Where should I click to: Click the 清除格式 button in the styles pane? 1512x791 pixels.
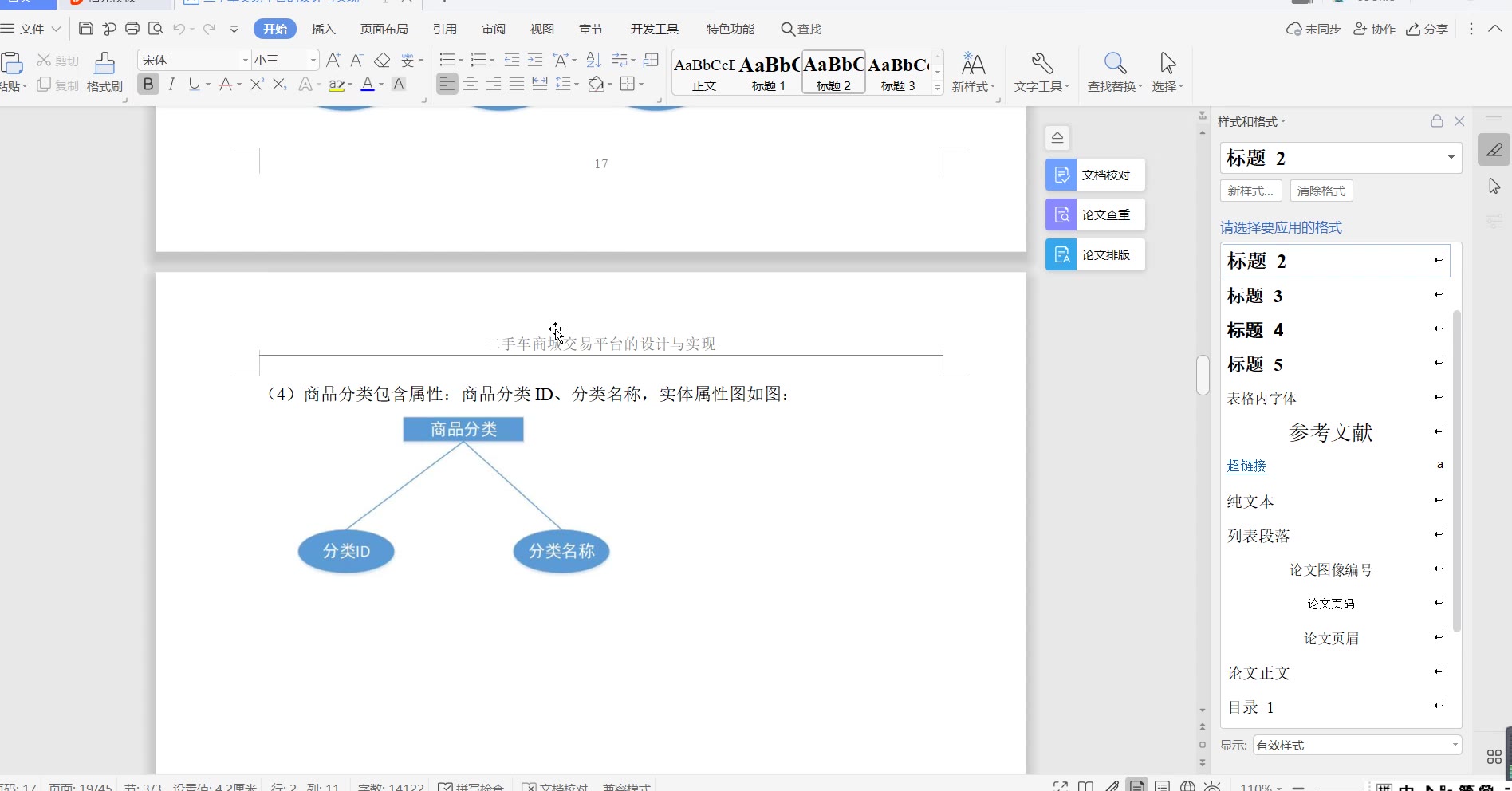point(1321,191)
